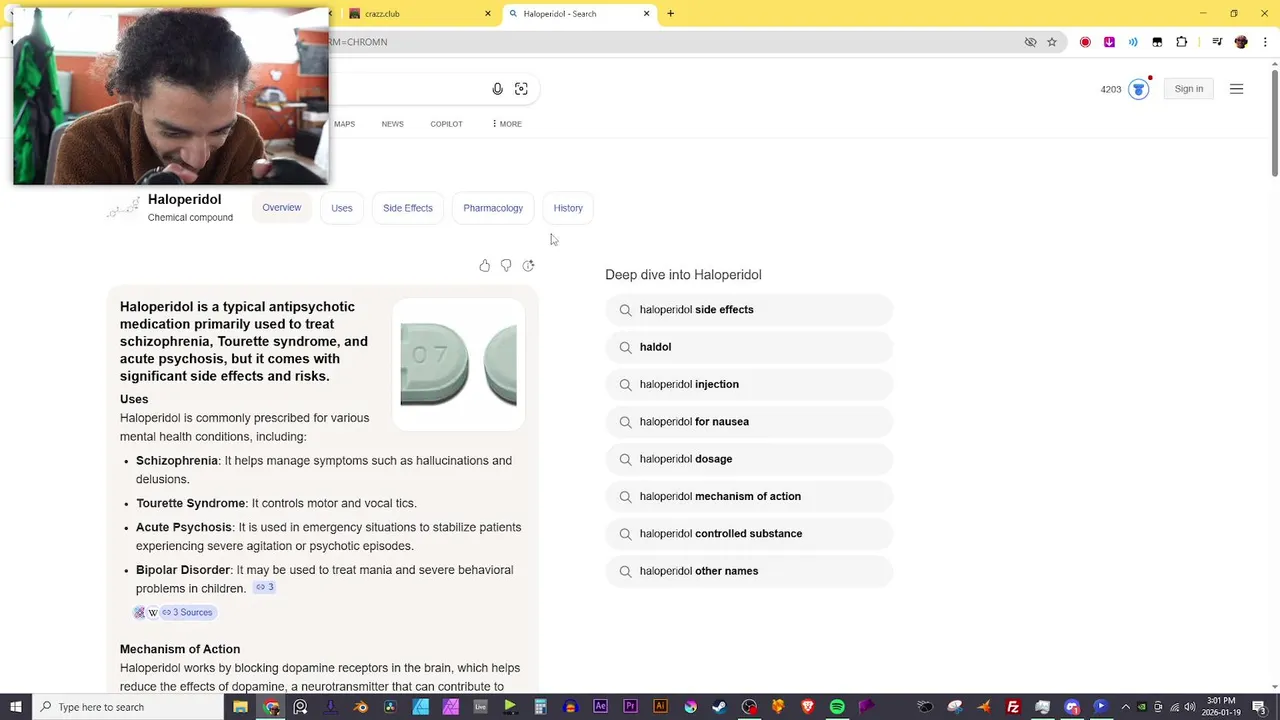The image size is (1280, 720).
Task: Open the COPILOT search tab
Action: [446, 124]
